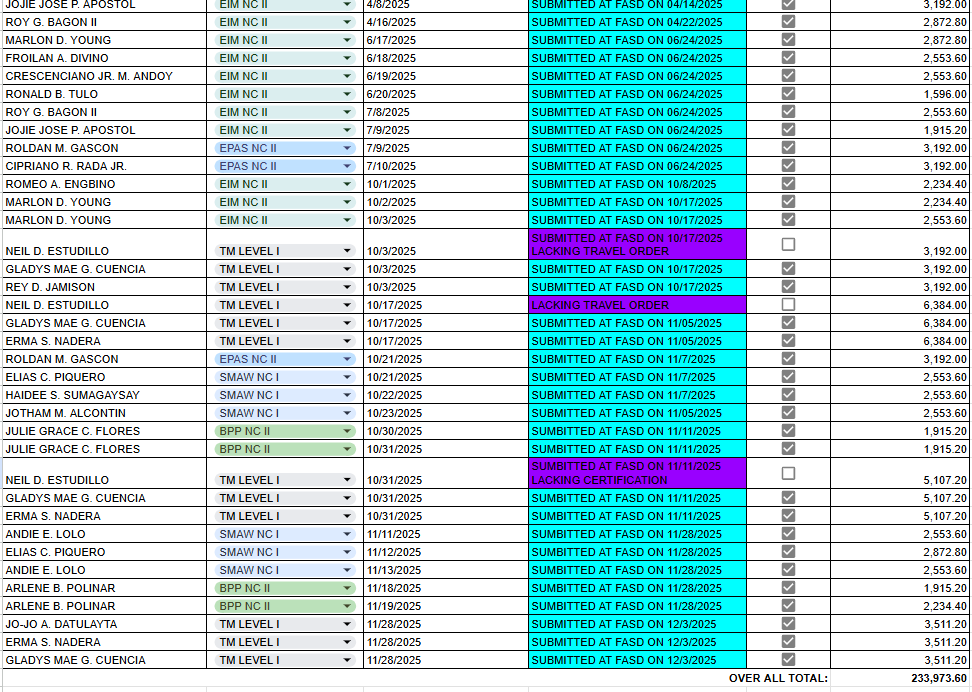Expand TM LEVEL I dropdown in Rey D. Jamison row

point(347,287)
